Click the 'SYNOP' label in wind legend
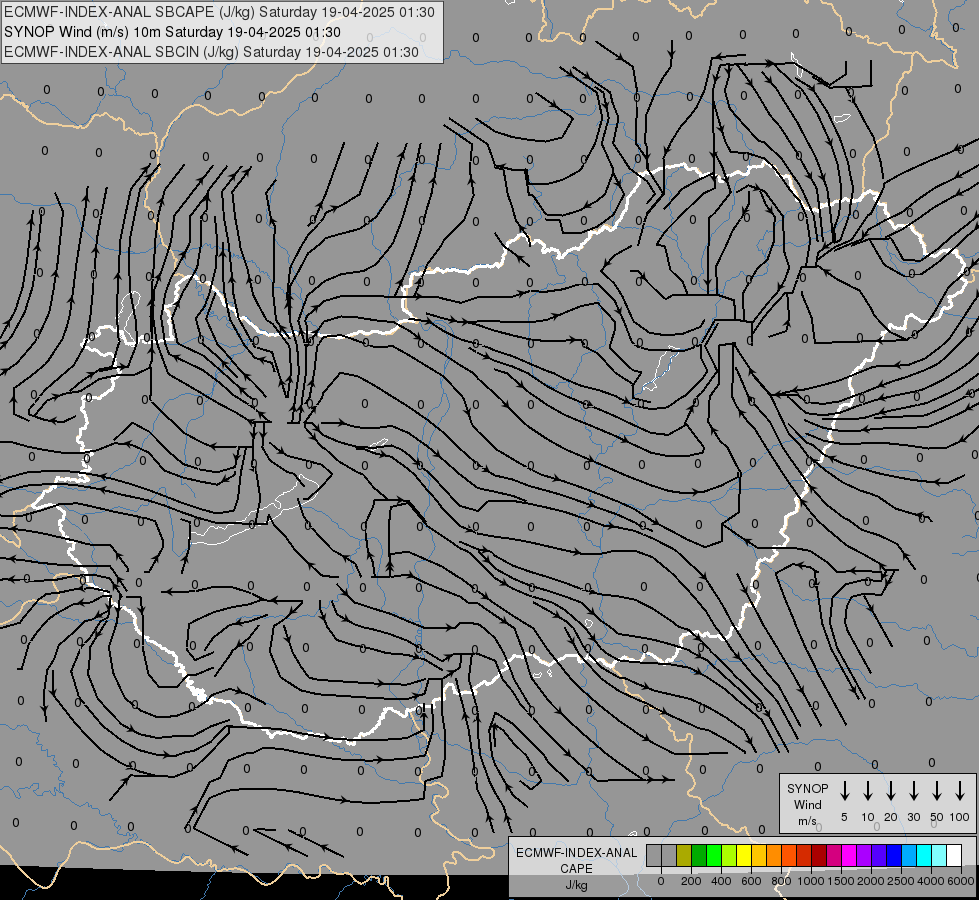 pos(807,788)
